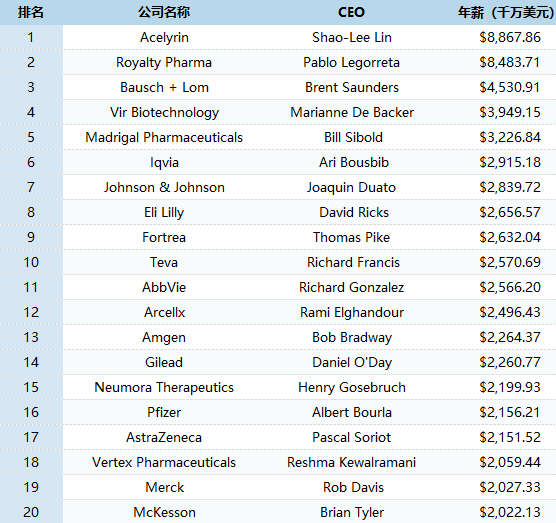Select the Neumora Therapeutics cell
The height and width of the screenshot is (523, 556).
(164, 388)
